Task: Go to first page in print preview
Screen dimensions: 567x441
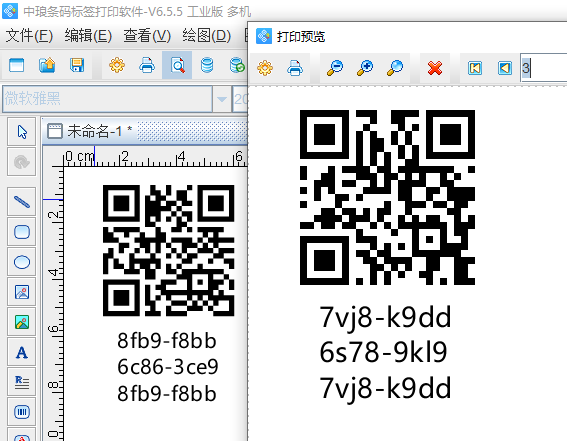Action: point(475,68)
